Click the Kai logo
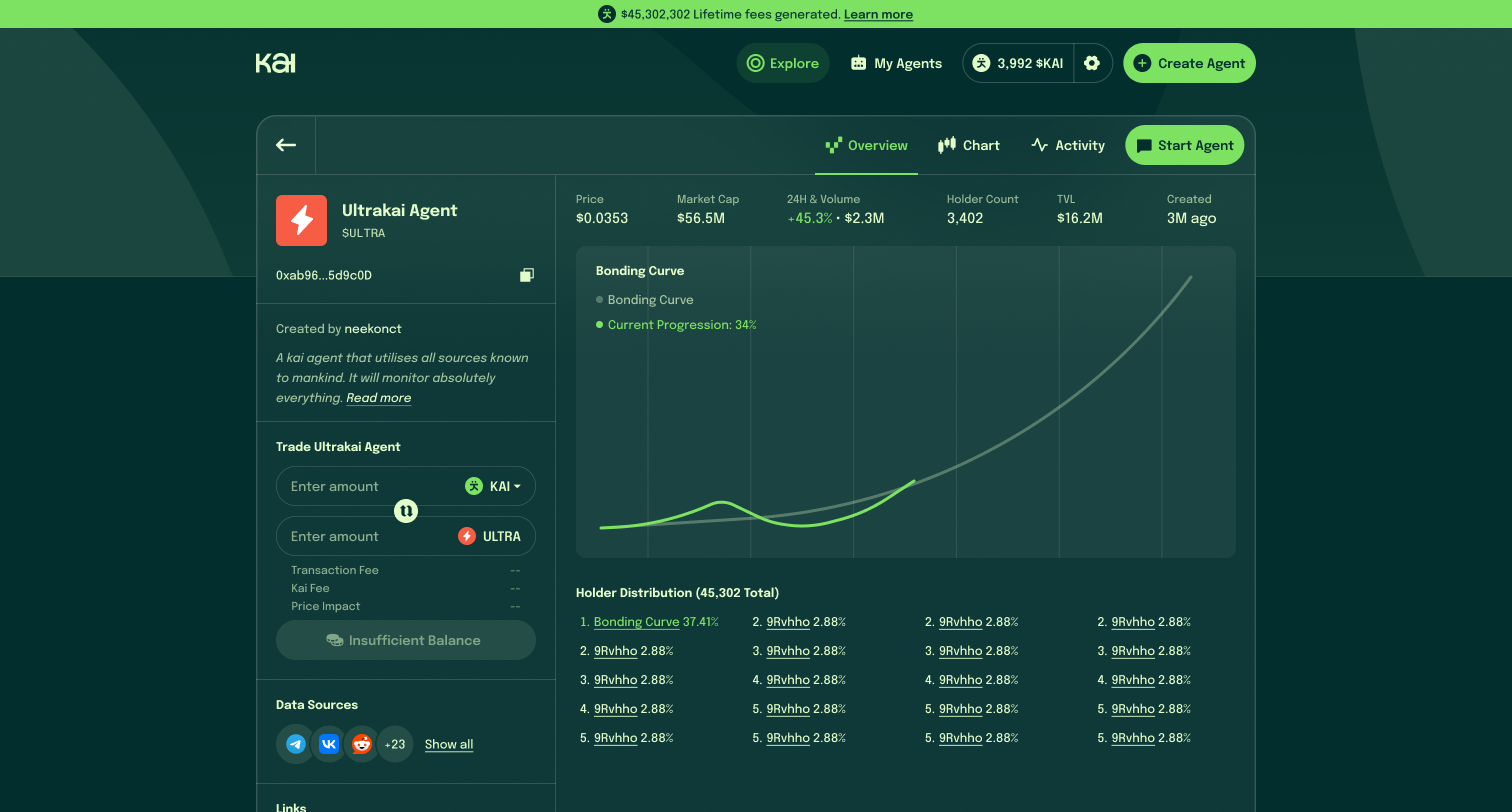1512x812 pixels. [275, 63]
